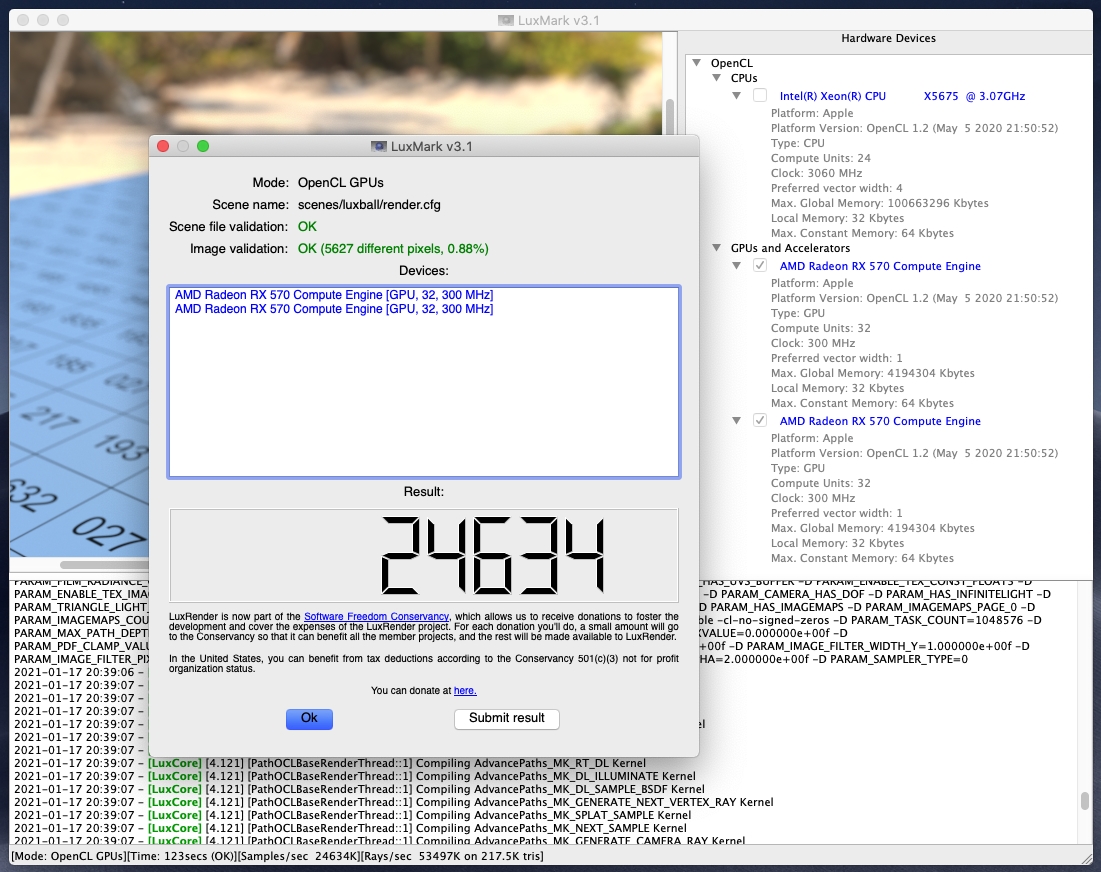Screen dimensions: 1101x872
Task: Click the render view horizontal scrollbar
Action: coord(104,564)
